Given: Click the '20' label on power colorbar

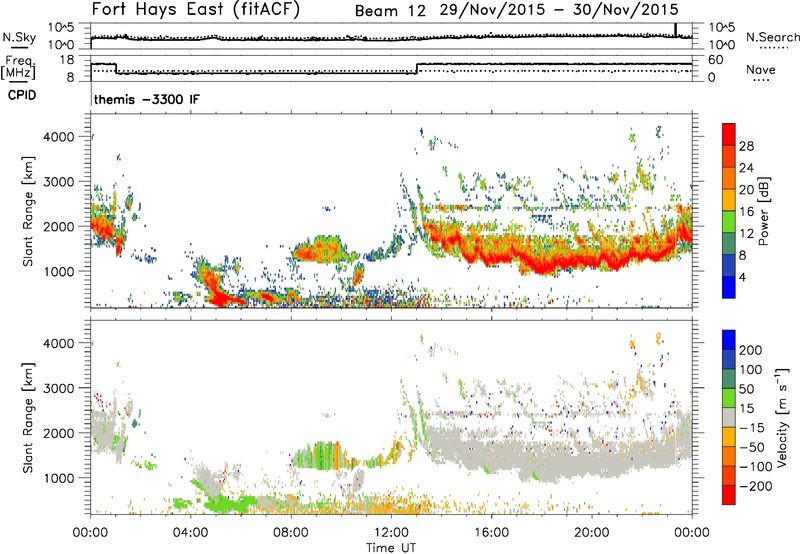Looking at the screenshot, I should pos(746,190).
